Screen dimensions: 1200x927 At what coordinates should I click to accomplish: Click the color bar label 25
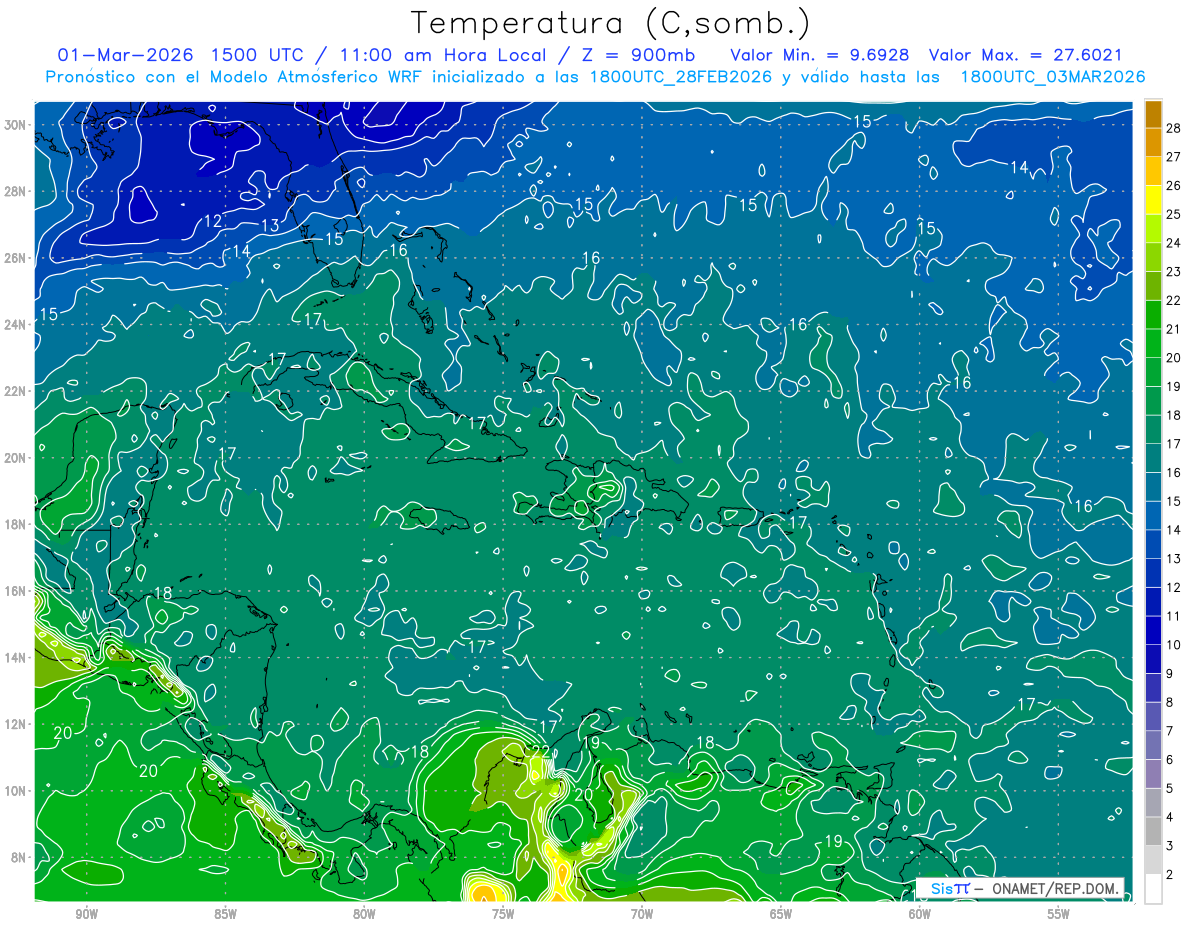click(1174, 214)
